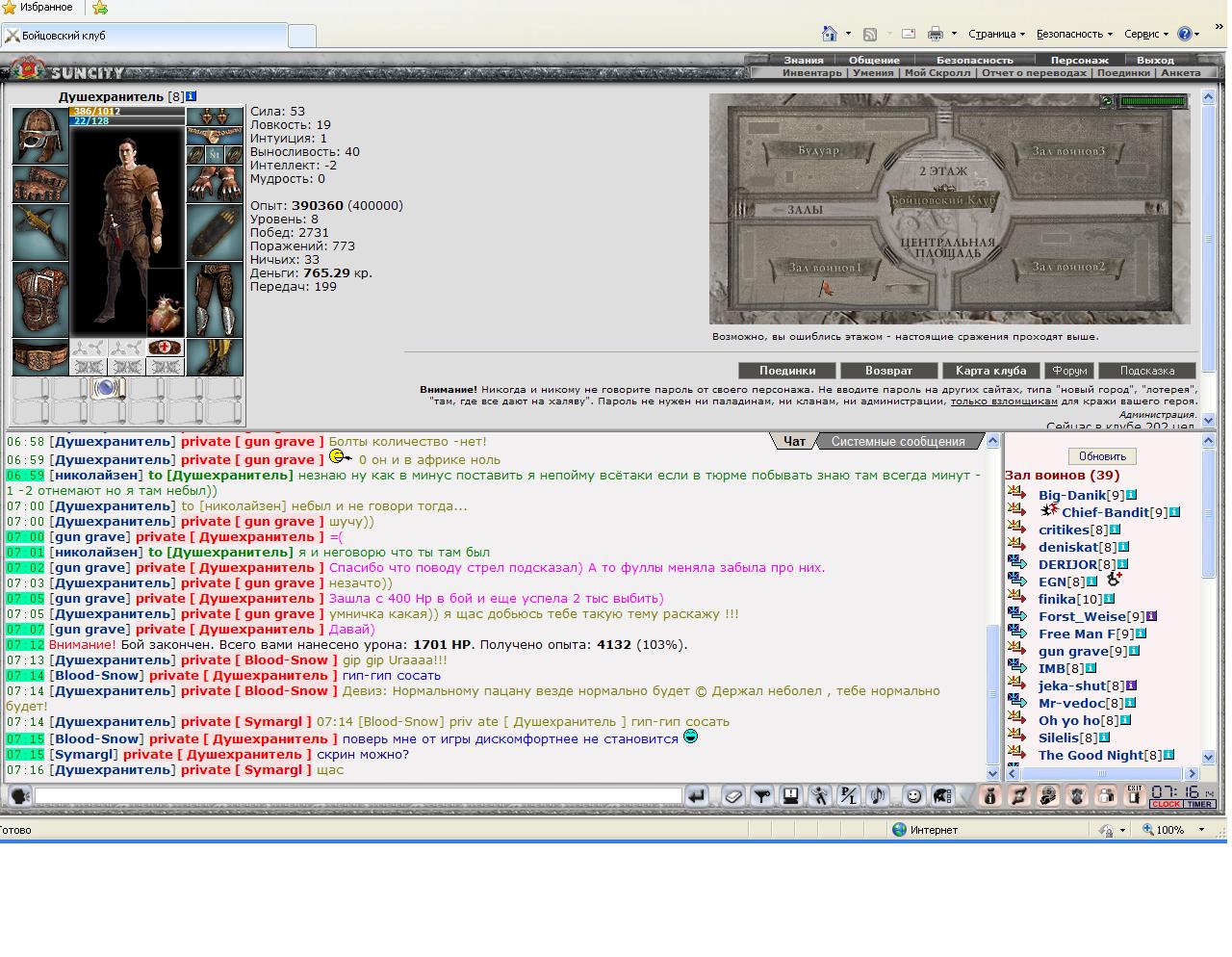The width and height of the screenshot is (1232, 957).
Task: Toggle the P/L translit button
Action: click(x=848, y=795)
